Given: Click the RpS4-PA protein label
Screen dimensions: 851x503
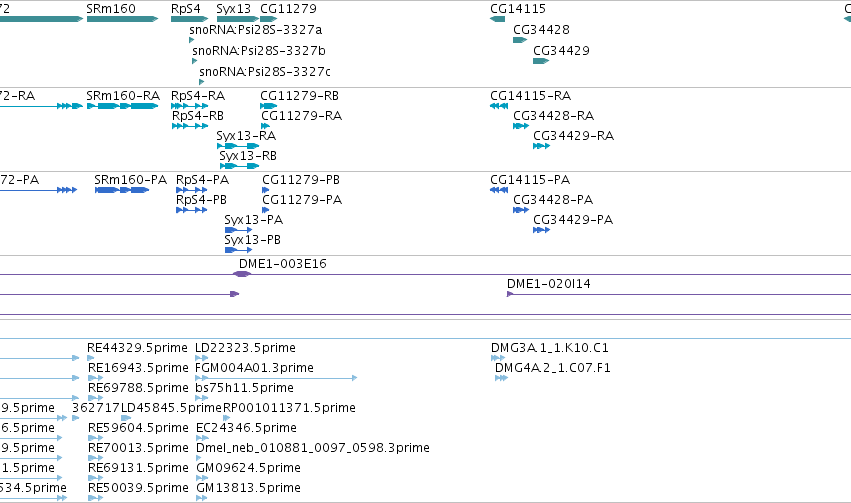Looking at the screenshot, I should [x=202, y=180].
